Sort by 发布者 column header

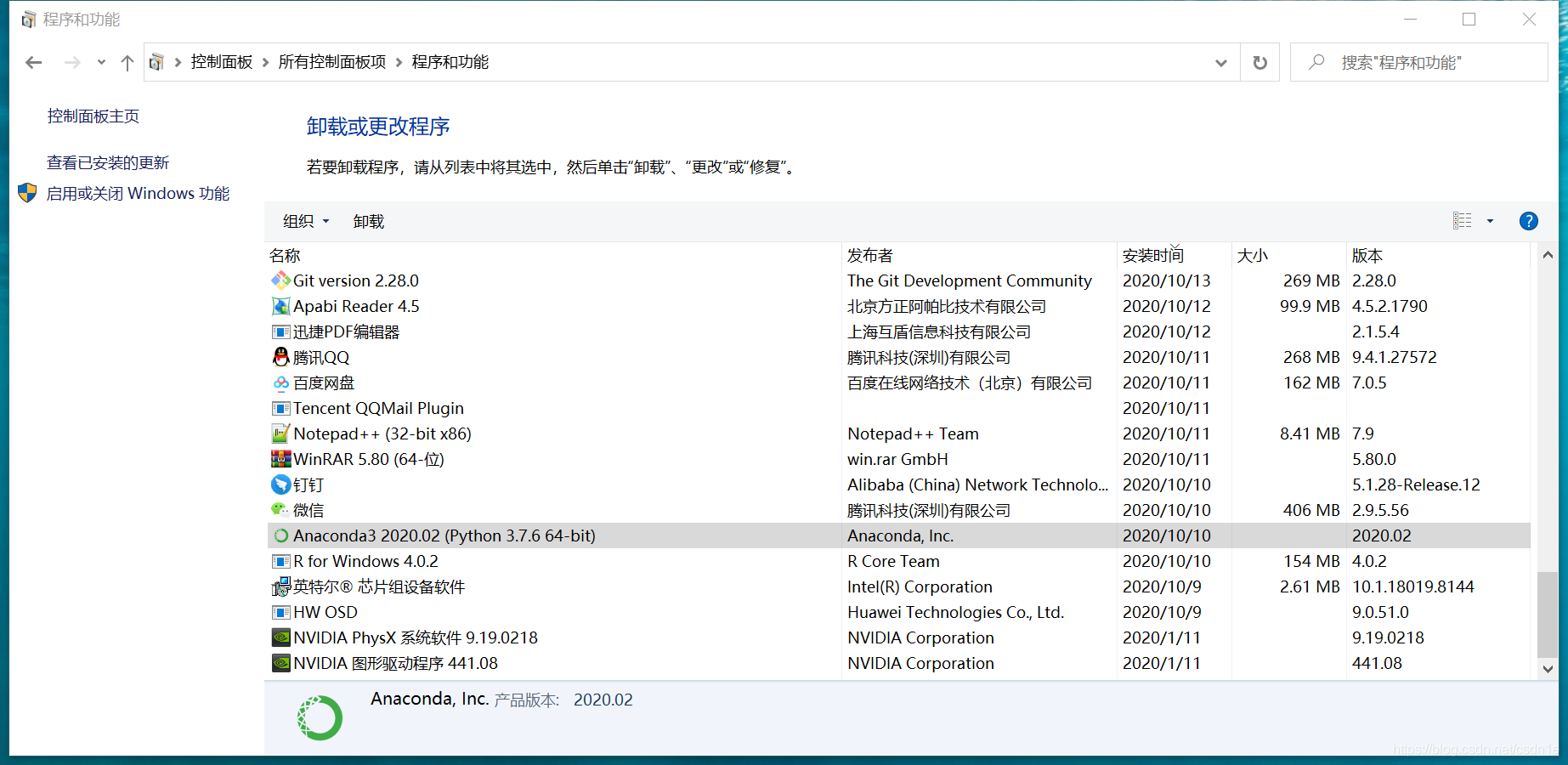870,255
